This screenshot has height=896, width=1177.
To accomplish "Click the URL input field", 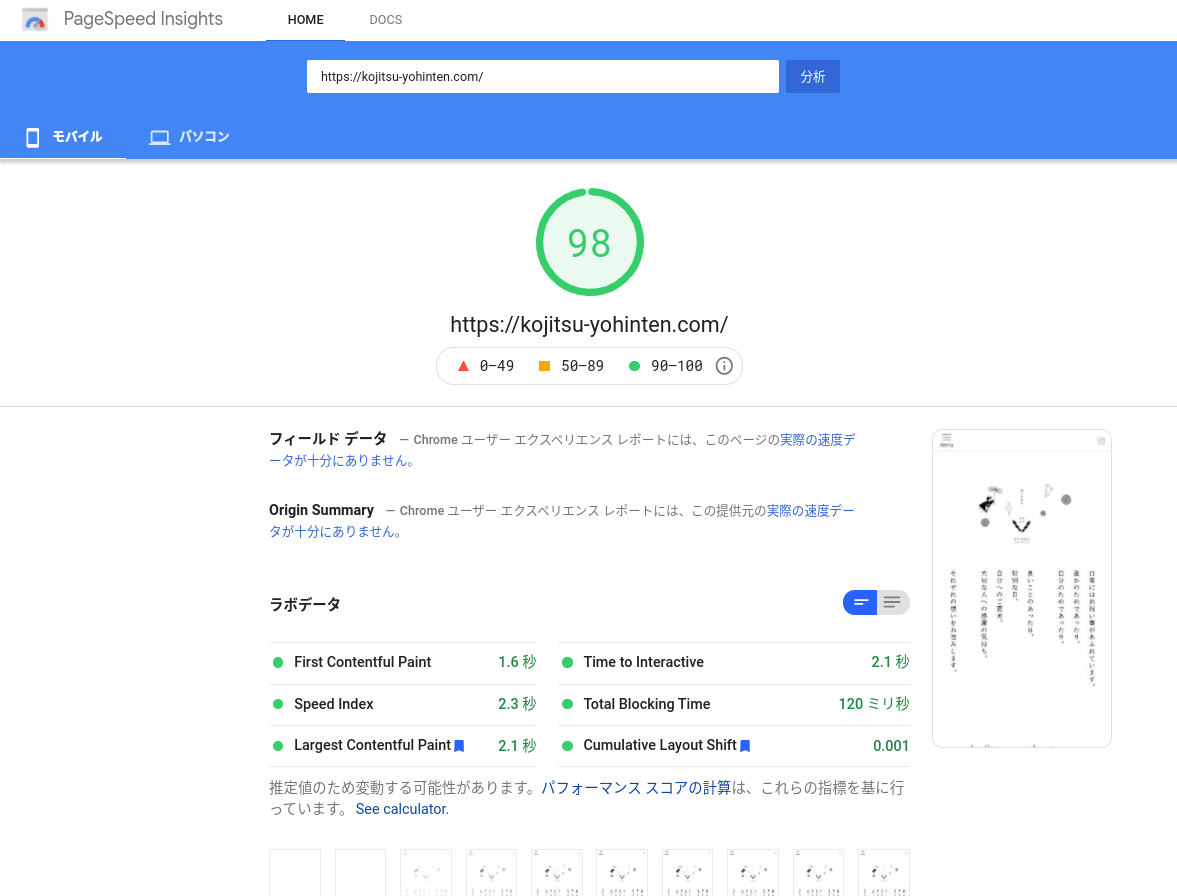I will pyautogui.click(x=543, y=77).
